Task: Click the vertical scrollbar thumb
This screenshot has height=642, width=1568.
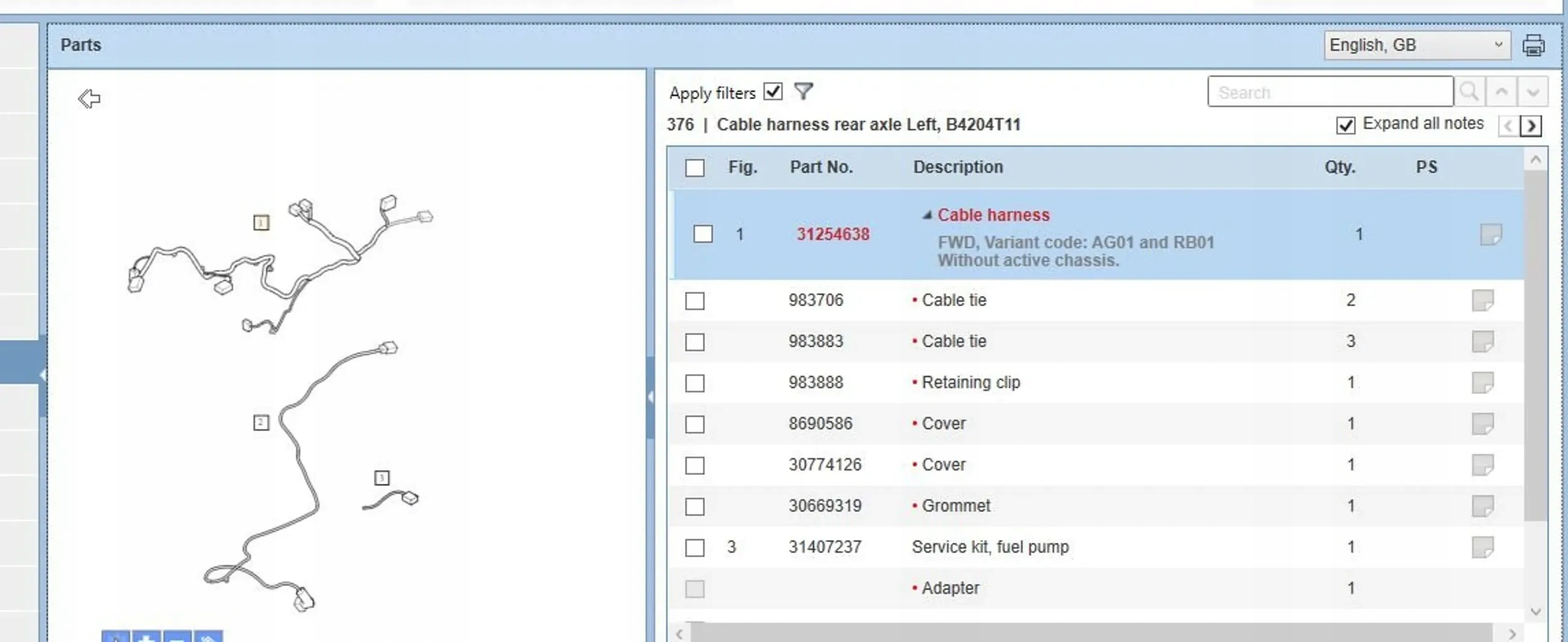Action: point(1535,345)
